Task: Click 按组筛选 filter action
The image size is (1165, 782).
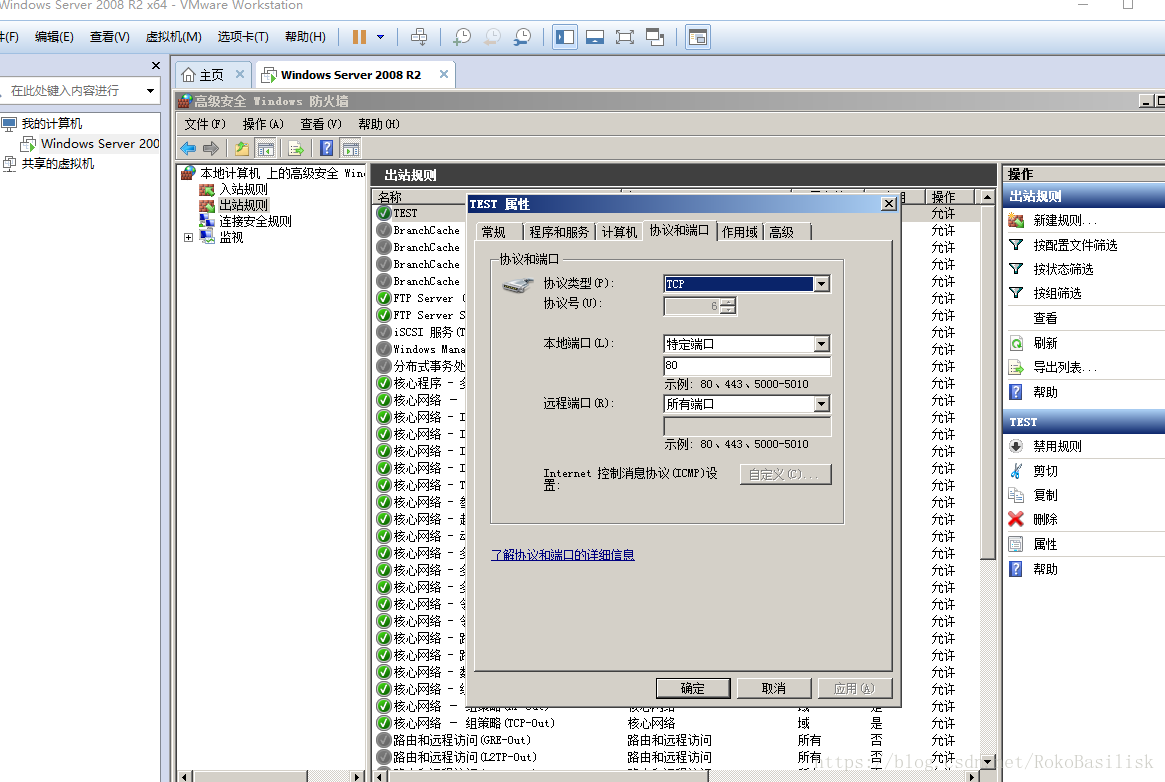Action: click(x=1057, y=293)
